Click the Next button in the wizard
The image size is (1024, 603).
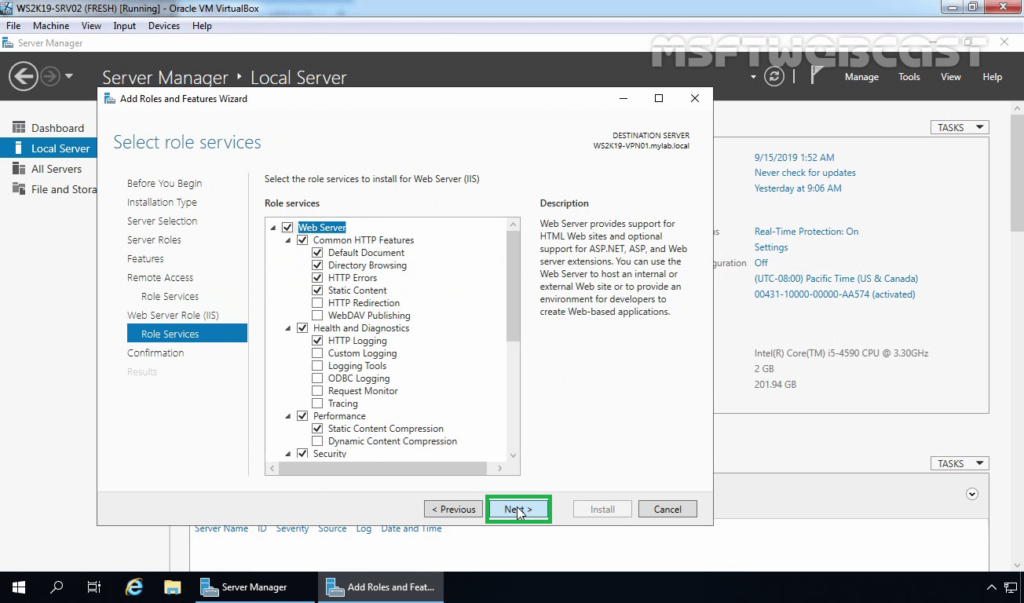pyautogui.click(x=519, y=509)
